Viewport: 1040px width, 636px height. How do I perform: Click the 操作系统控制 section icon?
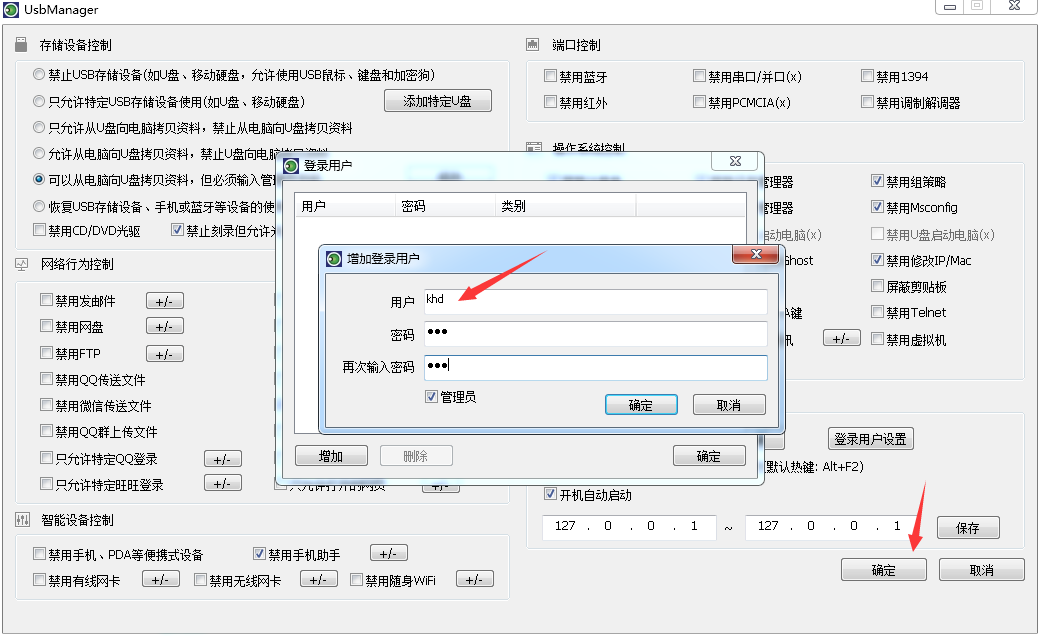pos(534,144)
